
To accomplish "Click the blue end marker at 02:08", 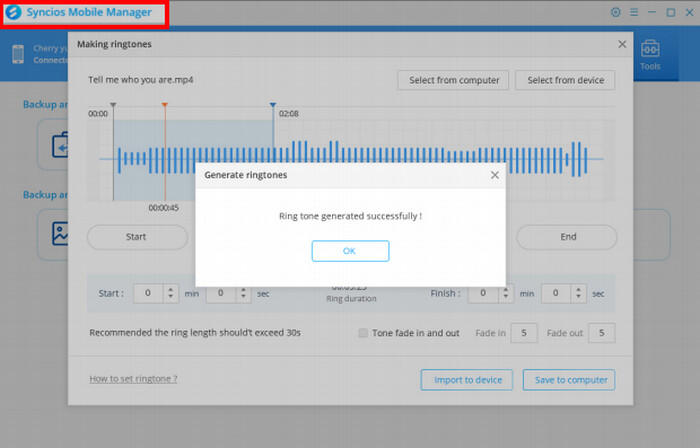I will point(272,105).
